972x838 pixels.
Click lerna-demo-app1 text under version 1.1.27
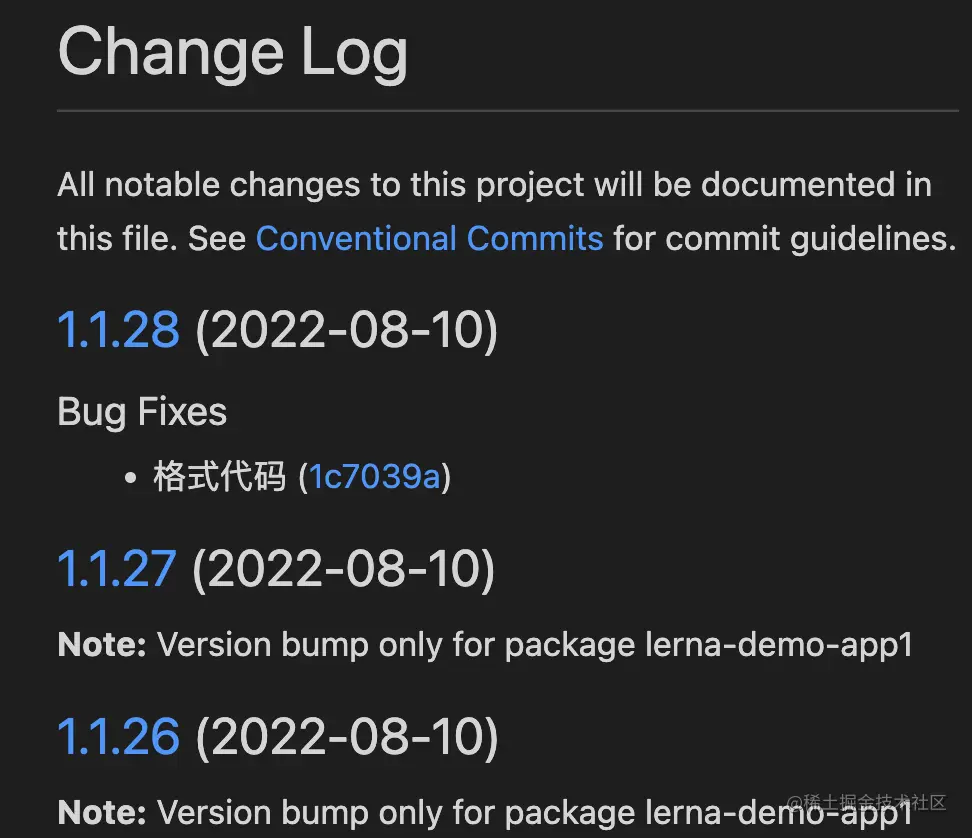point(779,646)
